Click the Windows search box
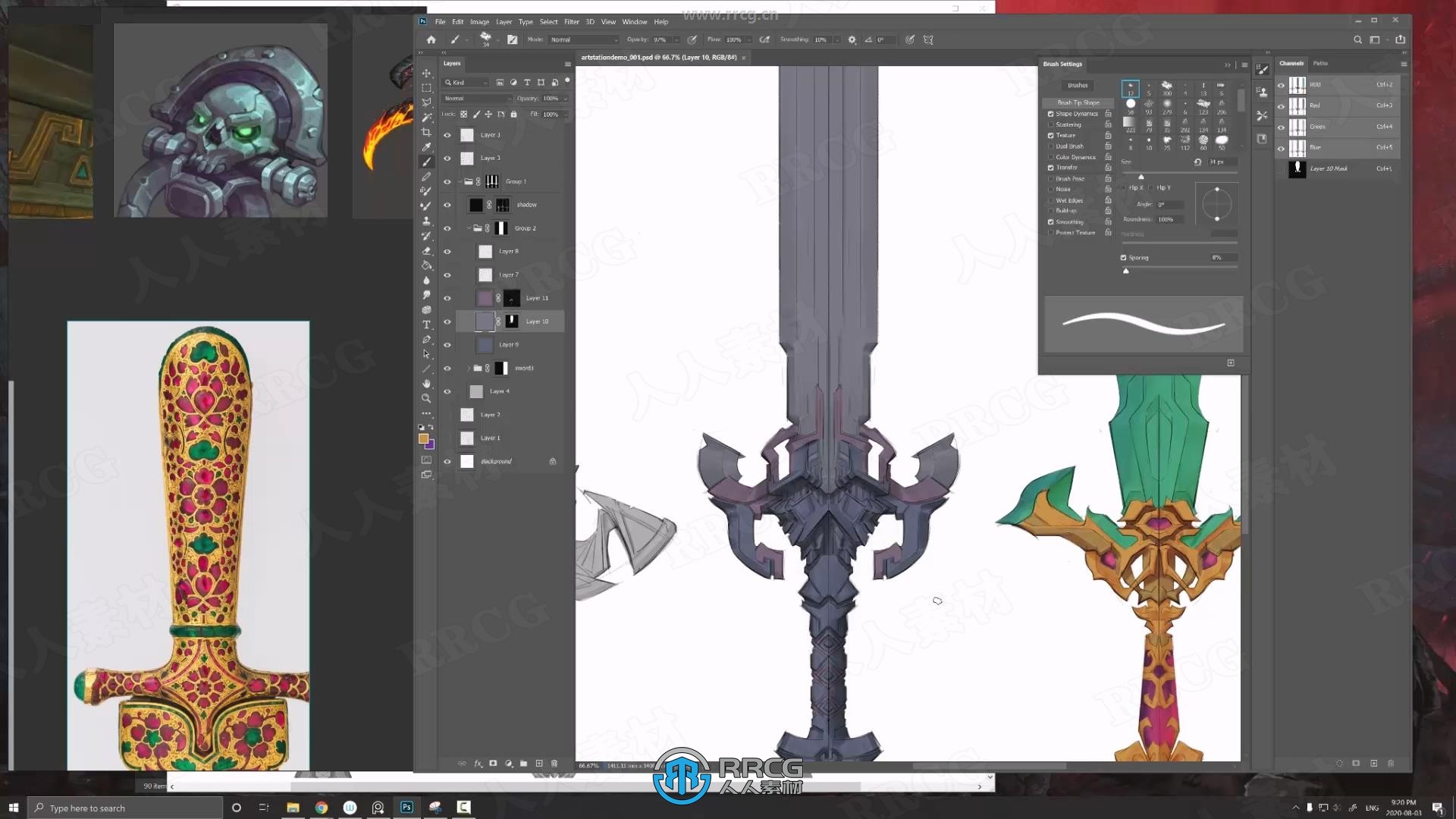The image size is (1456, 819). click(x=125, y=808)
